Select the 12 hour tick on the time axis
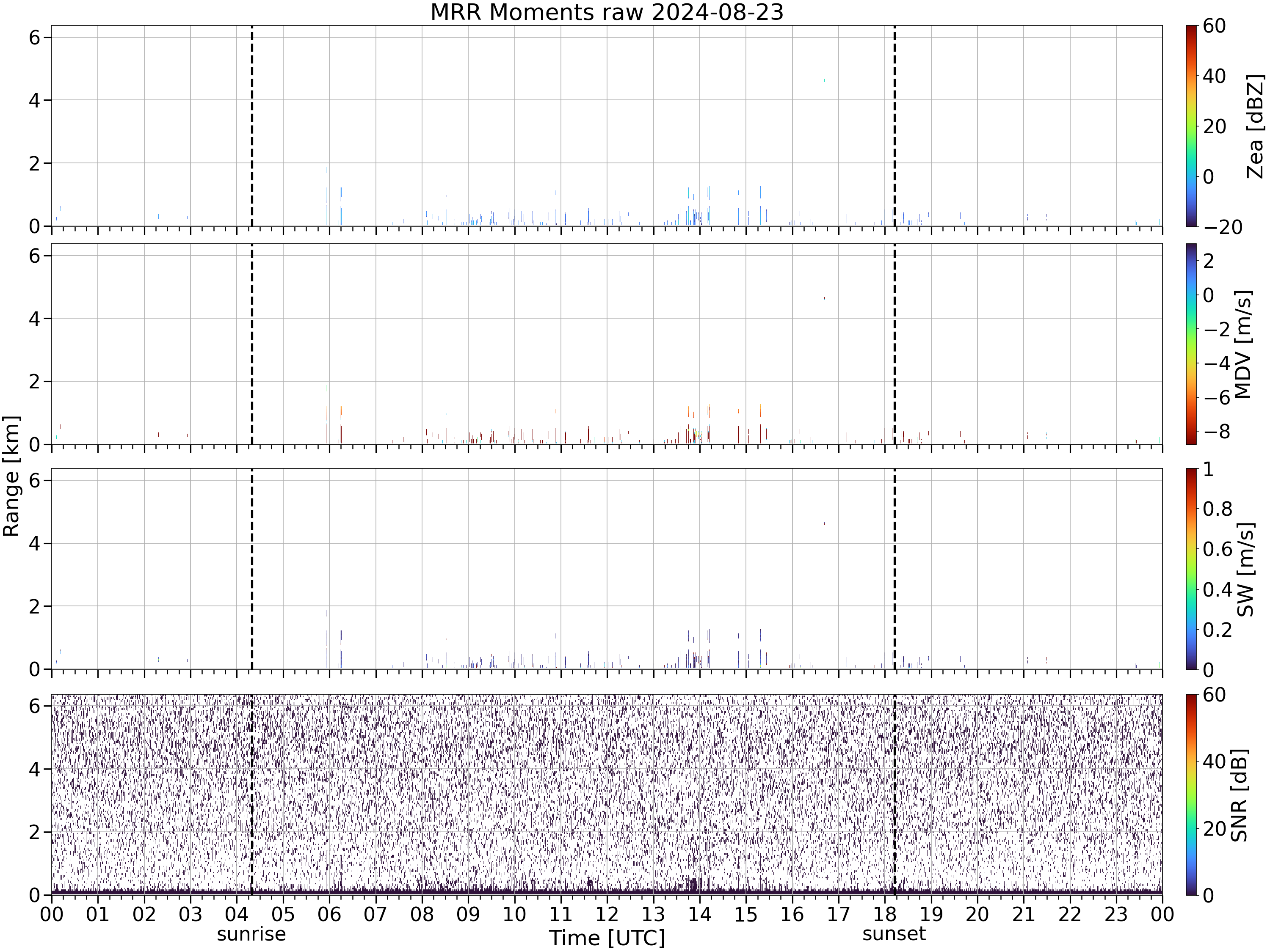Viewport: 1270px width, 952px height. point(607,914)
